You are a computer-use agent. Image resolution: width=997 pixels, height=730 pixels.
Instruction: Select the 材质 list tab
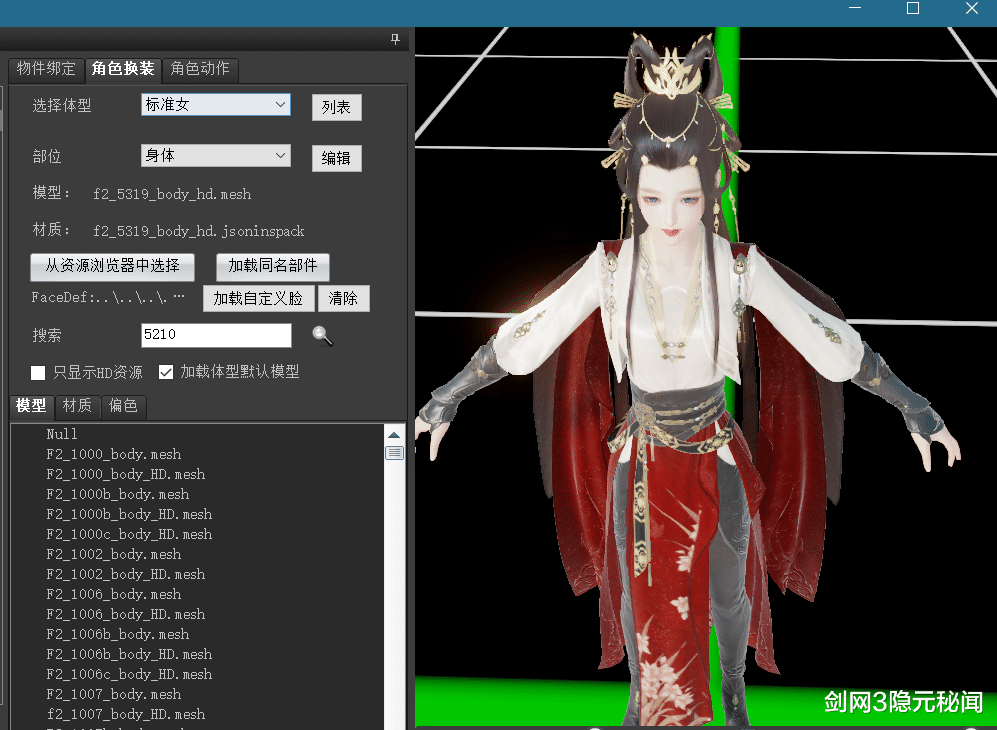tap(78, 406)
